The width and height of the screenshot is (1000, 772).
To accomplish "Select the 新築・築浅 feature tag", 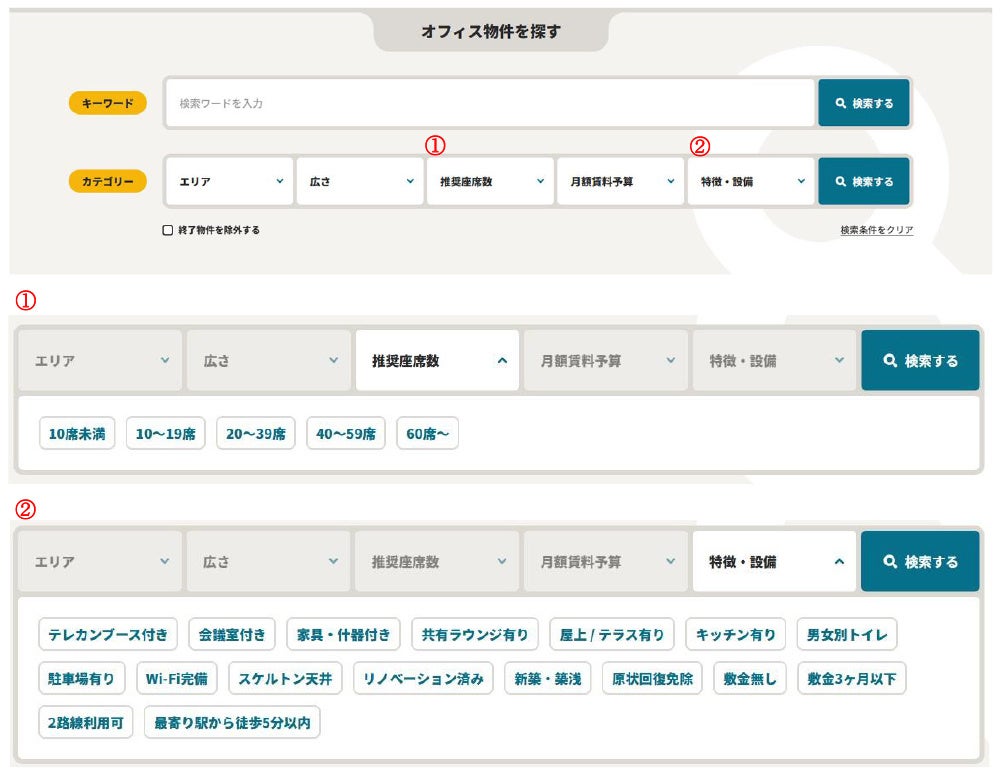I will [547, 679].
